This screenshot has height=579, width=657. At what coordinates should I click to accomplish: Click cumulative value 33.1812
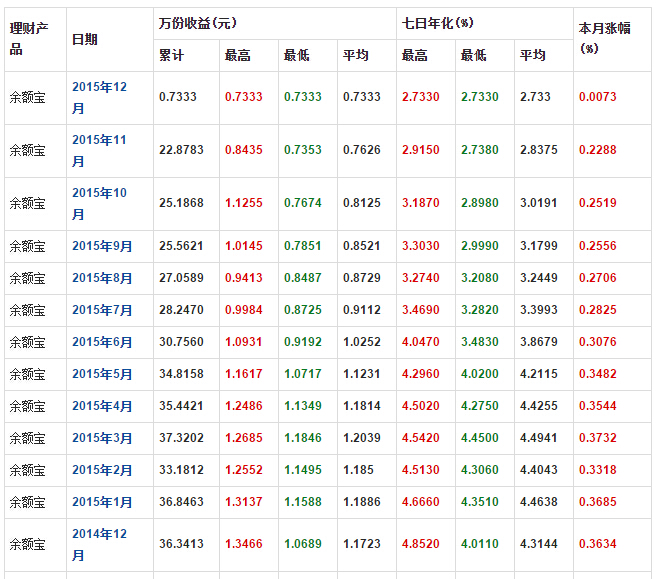pos(181,470)
